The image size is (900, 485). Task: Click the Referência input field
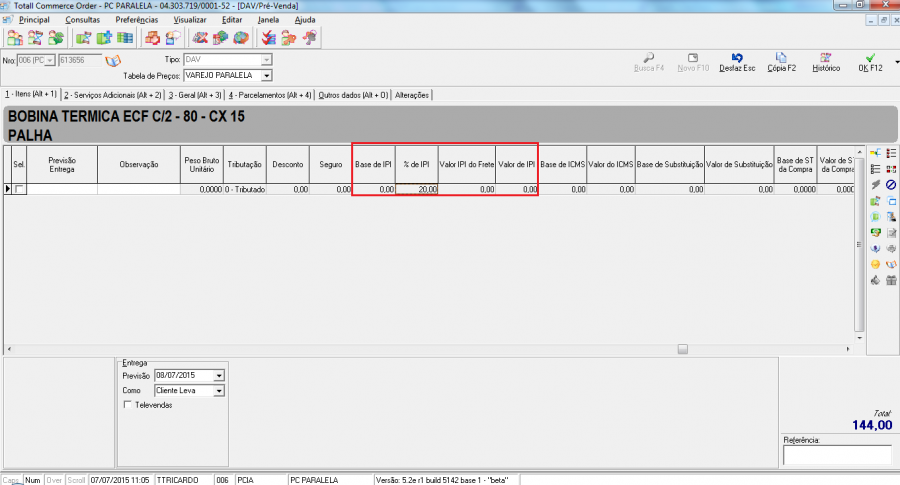pyautogui.click(x=836, y=455)
